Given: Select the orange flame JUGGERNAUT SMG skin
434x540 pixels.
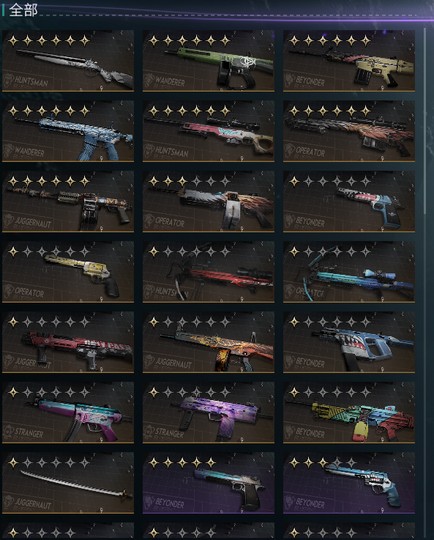Looking at the screenshot, I should tap(208, 342).
